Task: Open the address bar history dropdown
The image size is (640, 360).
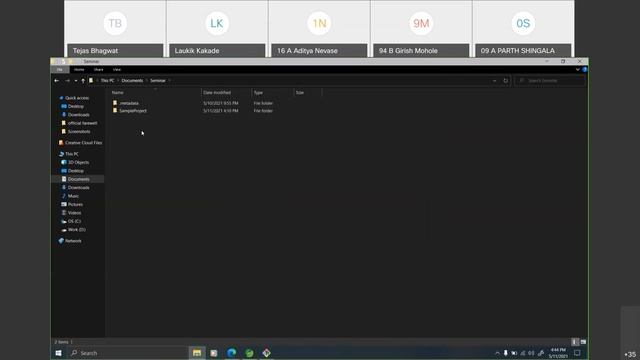Action: click(x=495, y=81)
